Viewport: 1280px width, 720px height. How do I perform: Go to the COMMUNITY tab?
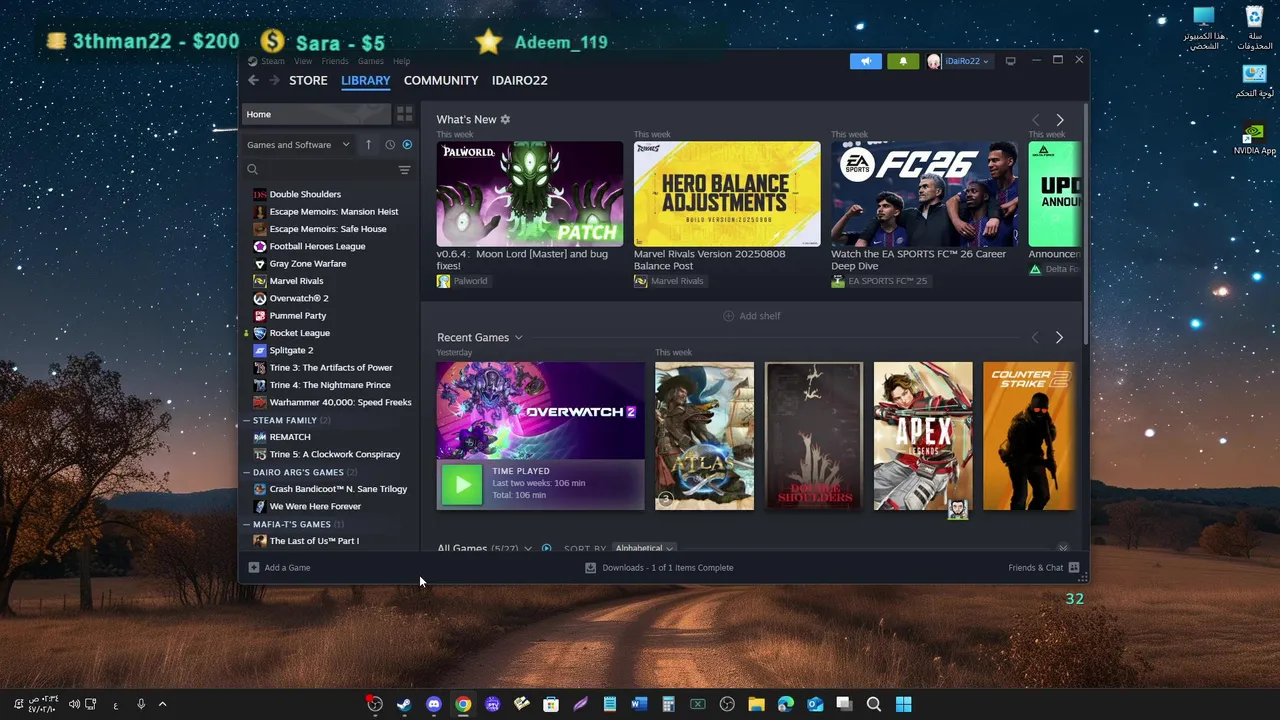click(x=441, y=80)
